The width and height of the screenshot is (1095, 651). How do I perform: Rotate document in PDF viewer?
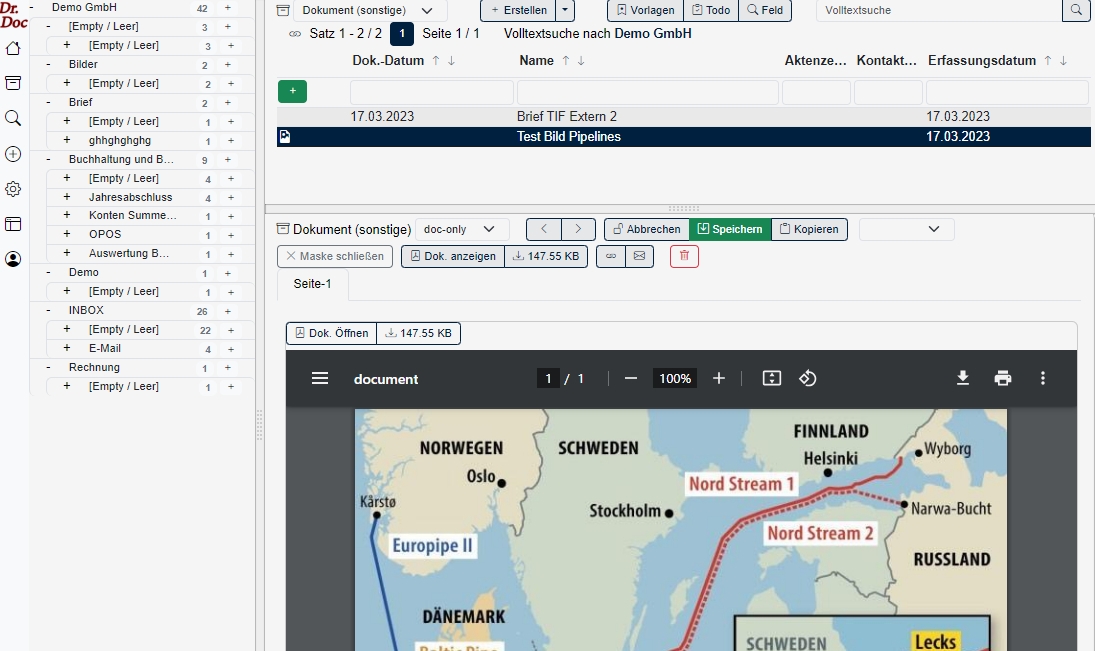click(808, 379)
